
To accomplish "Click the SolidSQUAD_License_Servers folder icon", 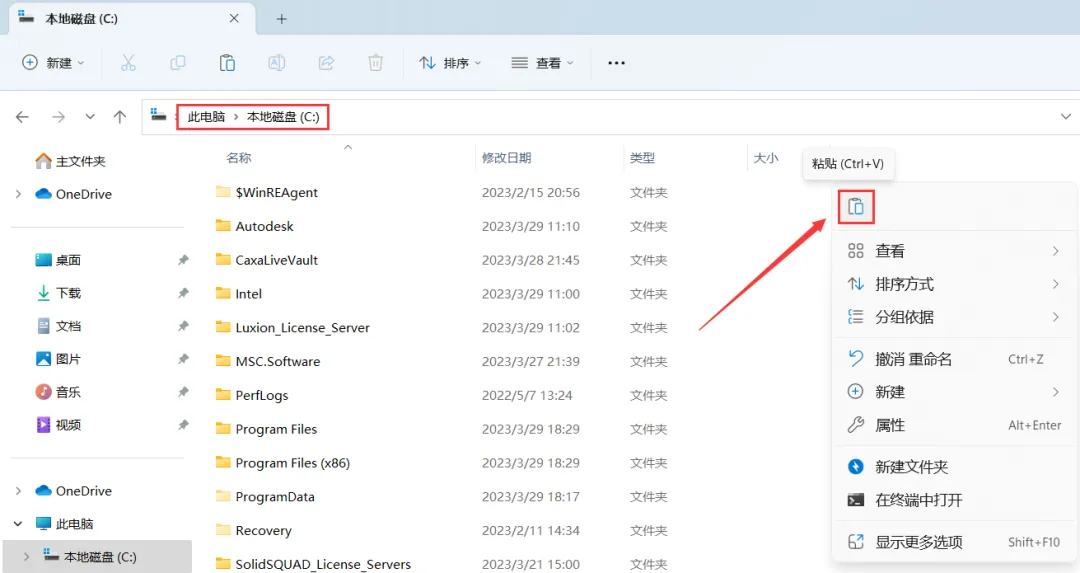I will pos(223,563).
